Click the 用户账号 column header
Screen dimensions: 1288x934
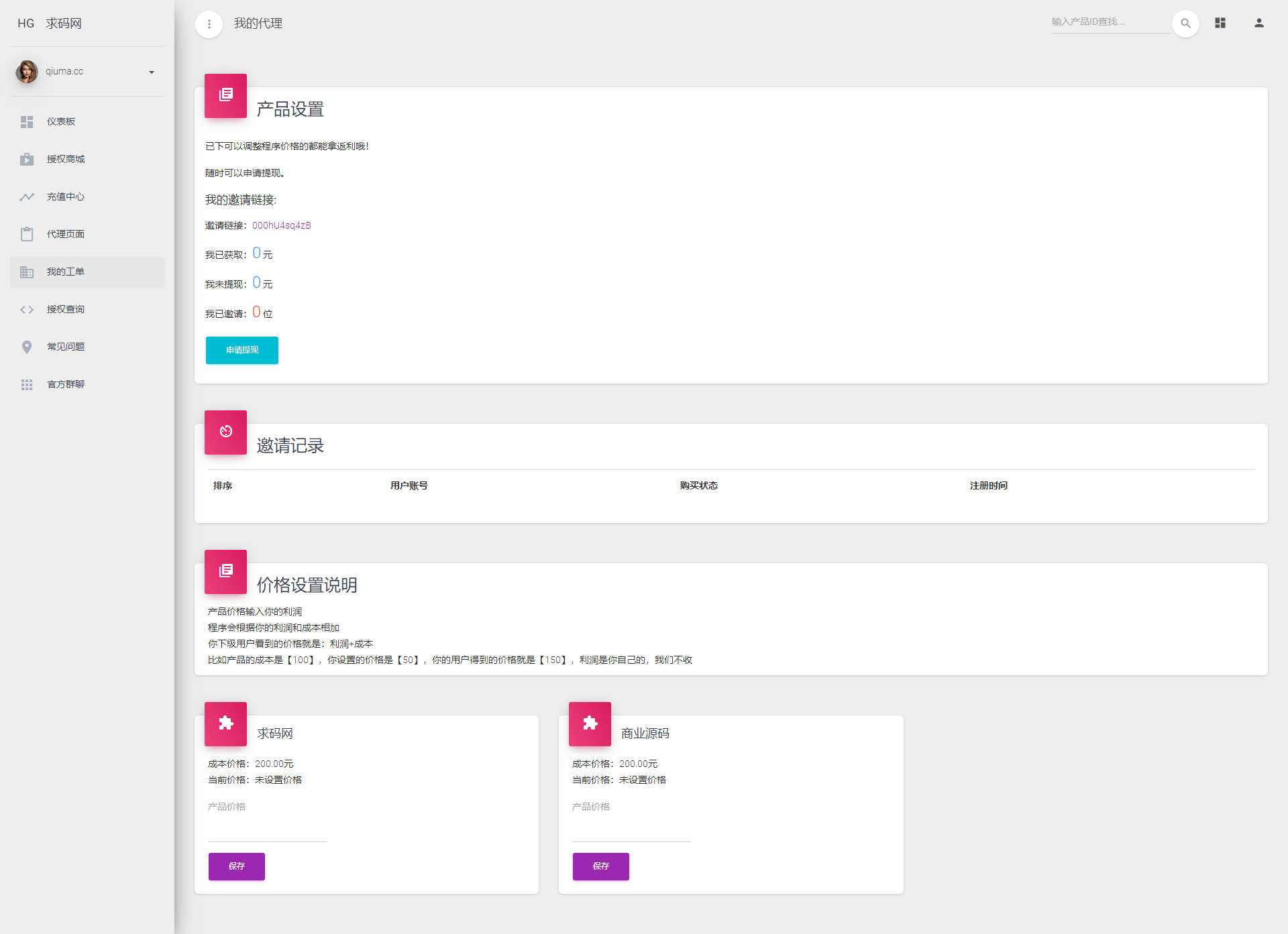[x=409, y=485]
